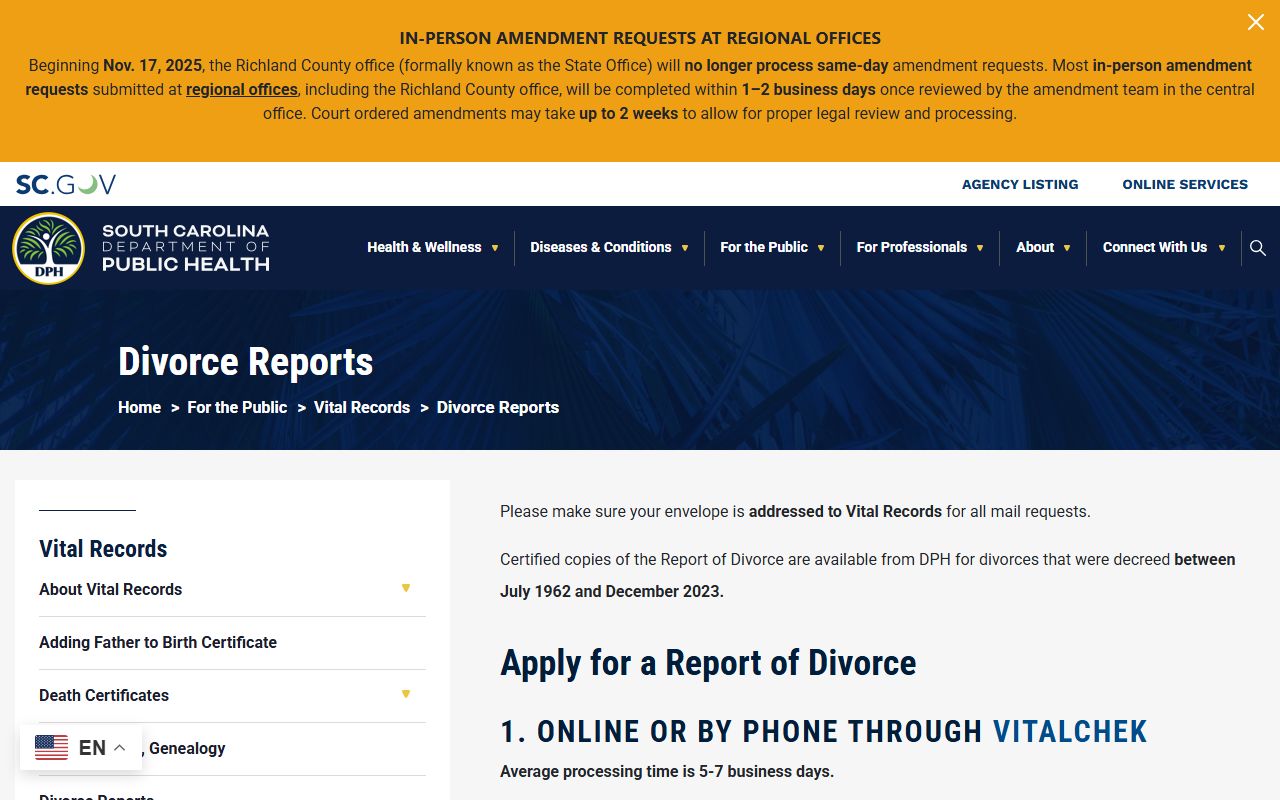The width and height of the screenshot is (1280, 800).
Task: Expand the About dropdown arrow
Action: click(x=1067, y=248)
